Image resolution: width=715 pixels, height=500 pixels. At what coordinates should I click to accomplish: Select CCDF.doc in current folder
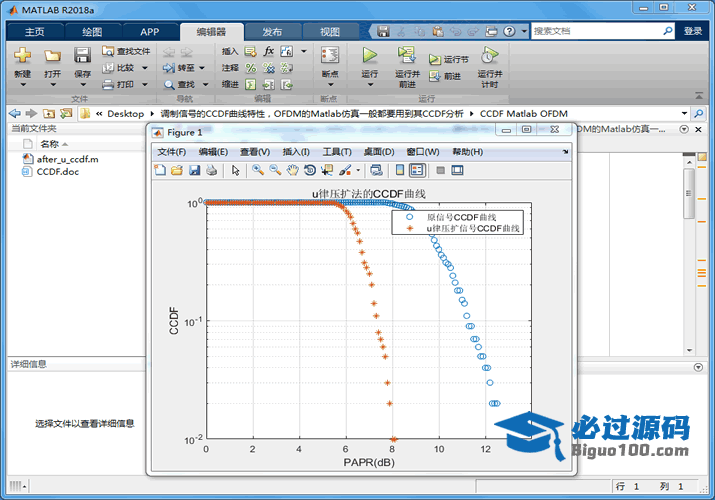click(x=58, y=172)
